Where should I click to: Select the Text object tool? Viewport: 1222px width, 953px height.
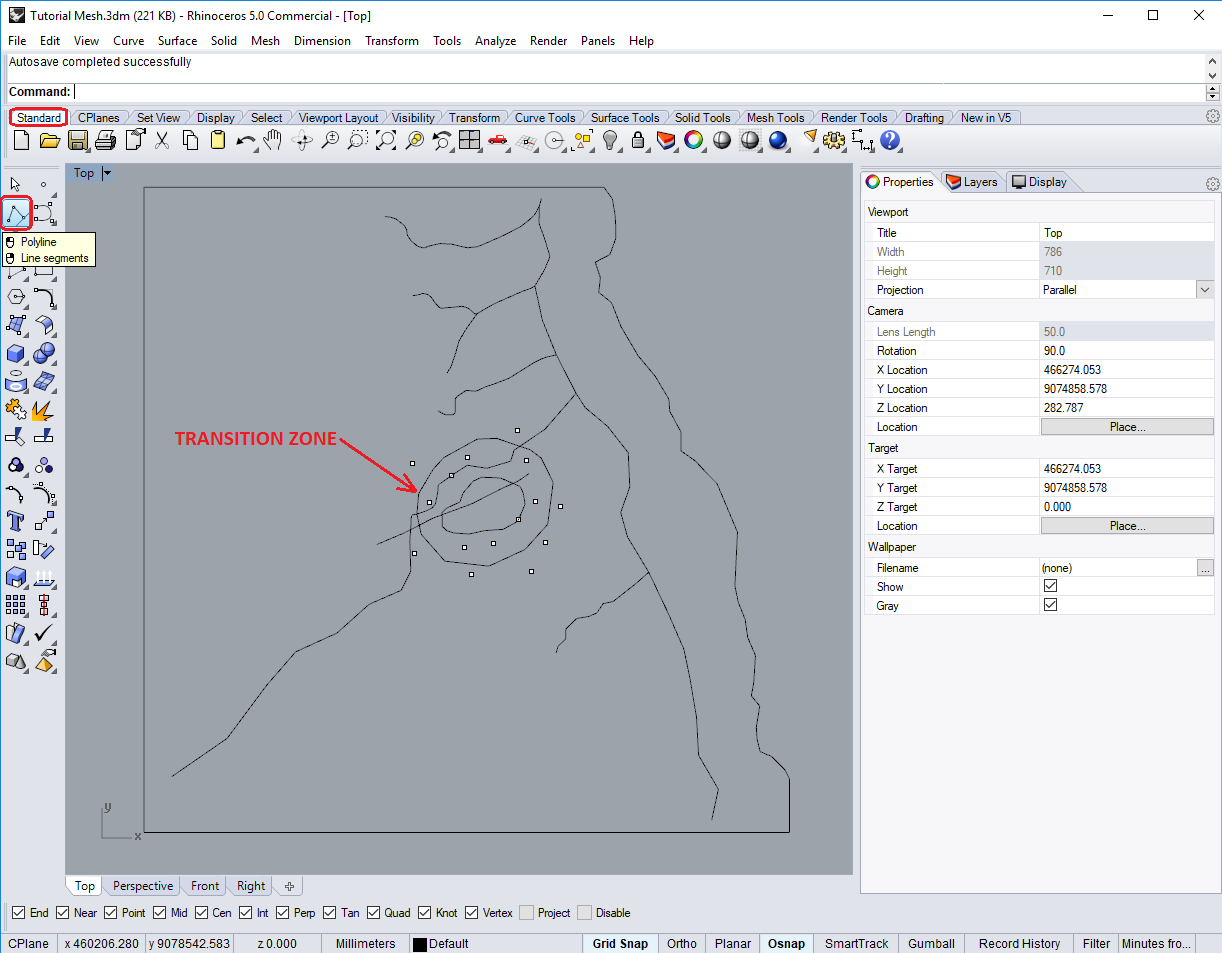click(x=15, y=521)
